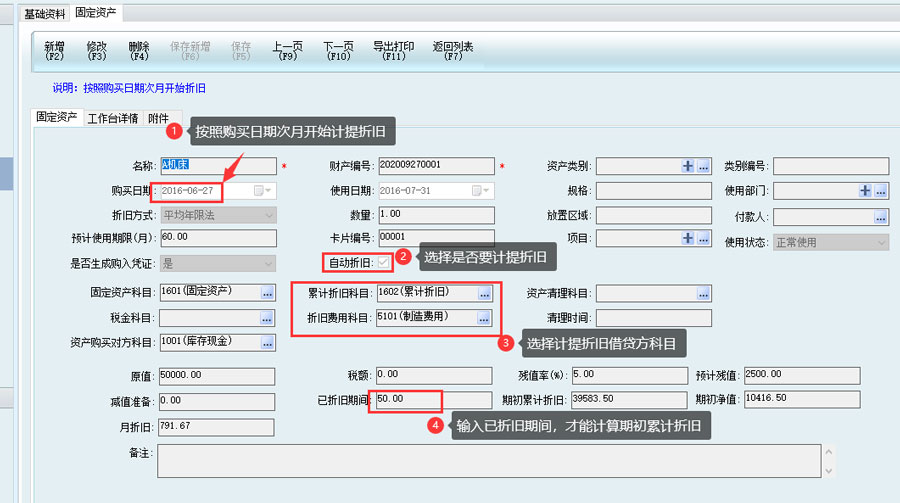Expand the 是否生成购入凭证 dropdown
Image resolution: width=900 pixels, height=503 pixels.
[x=269, y=263]
